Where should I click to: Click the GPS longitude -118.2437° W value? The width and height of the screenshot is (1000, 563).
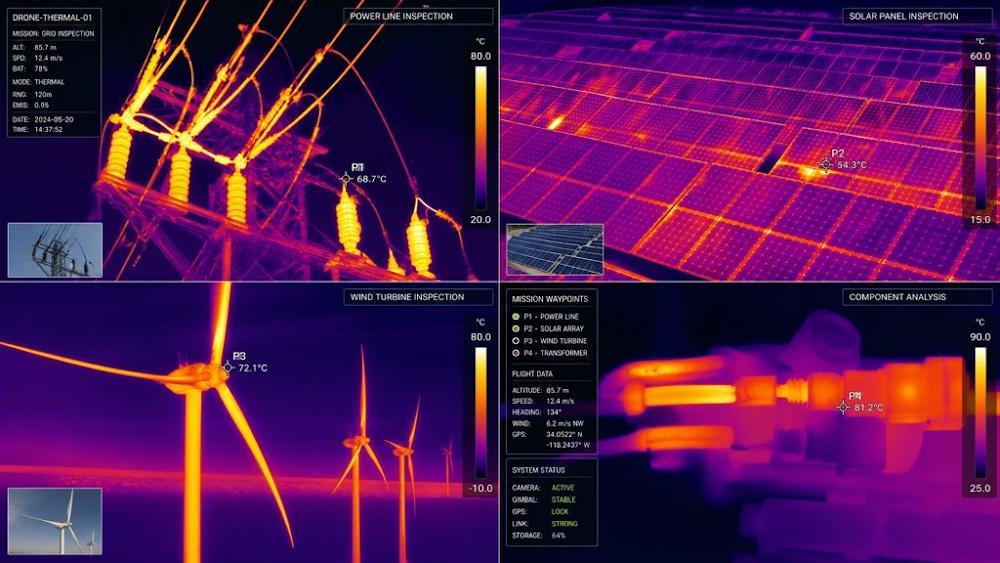click(568, 445)
